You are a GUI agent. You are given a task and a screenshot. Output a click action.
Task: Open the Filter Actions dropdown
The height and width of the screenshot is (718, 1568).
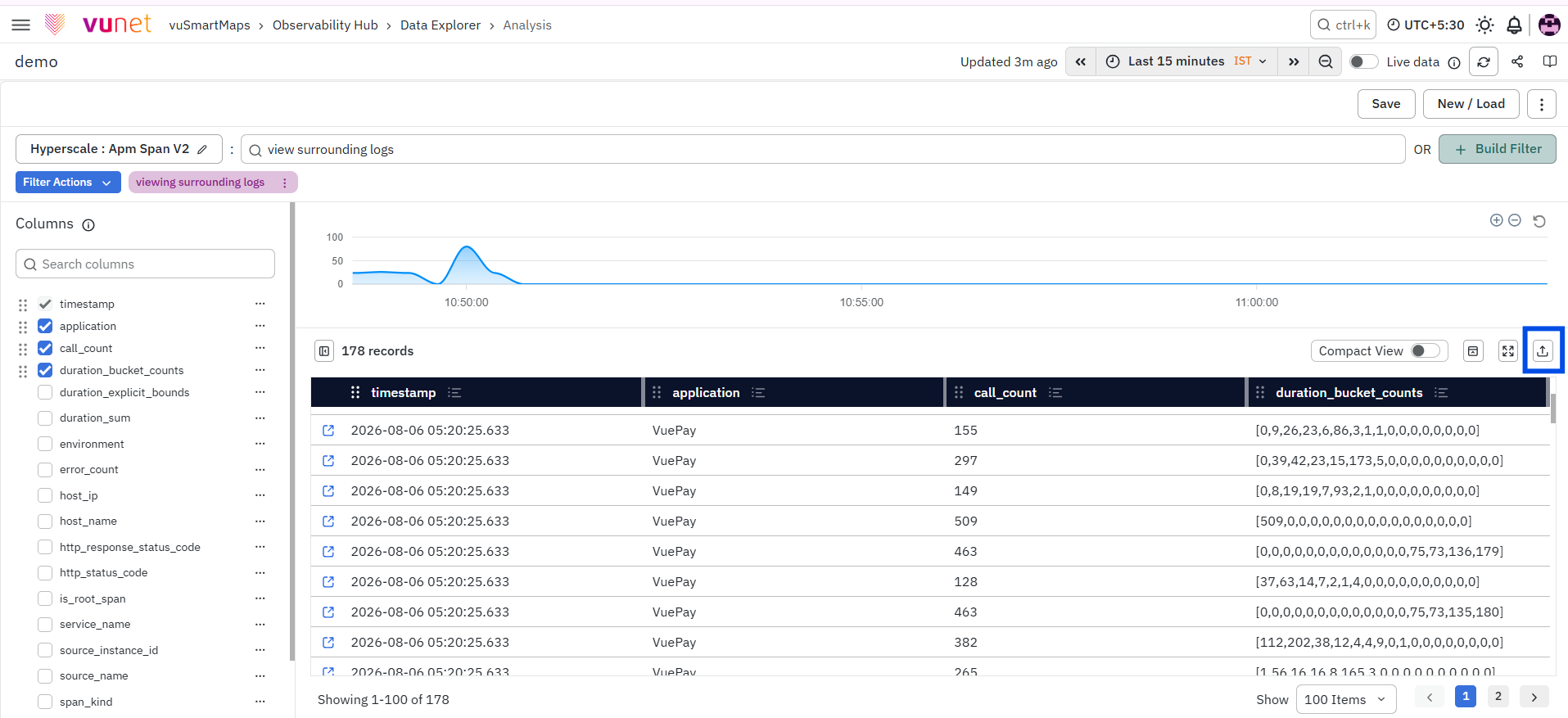click(68, 183)
